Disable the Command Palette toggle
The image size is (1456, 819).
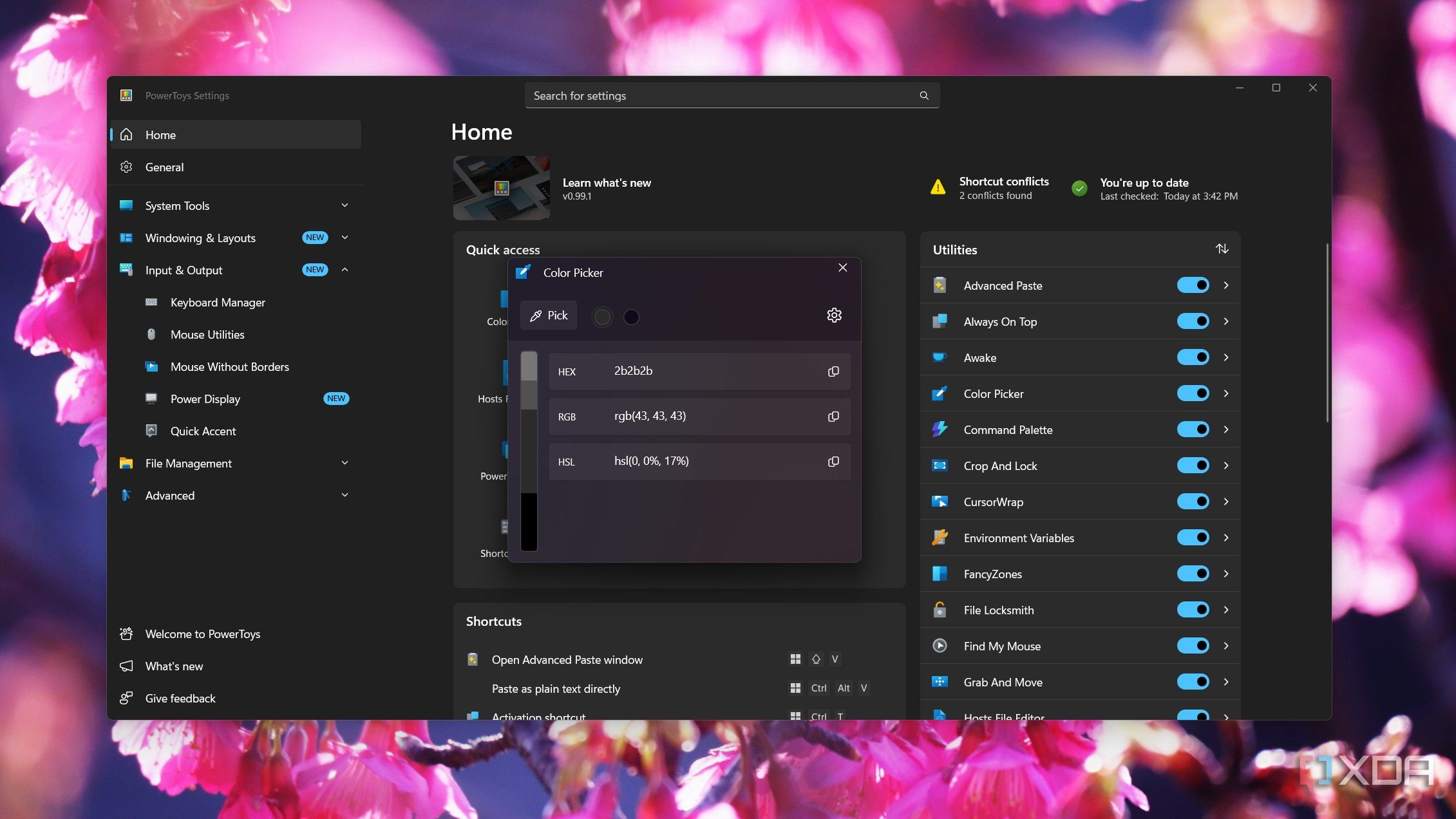click(1193, 429)
